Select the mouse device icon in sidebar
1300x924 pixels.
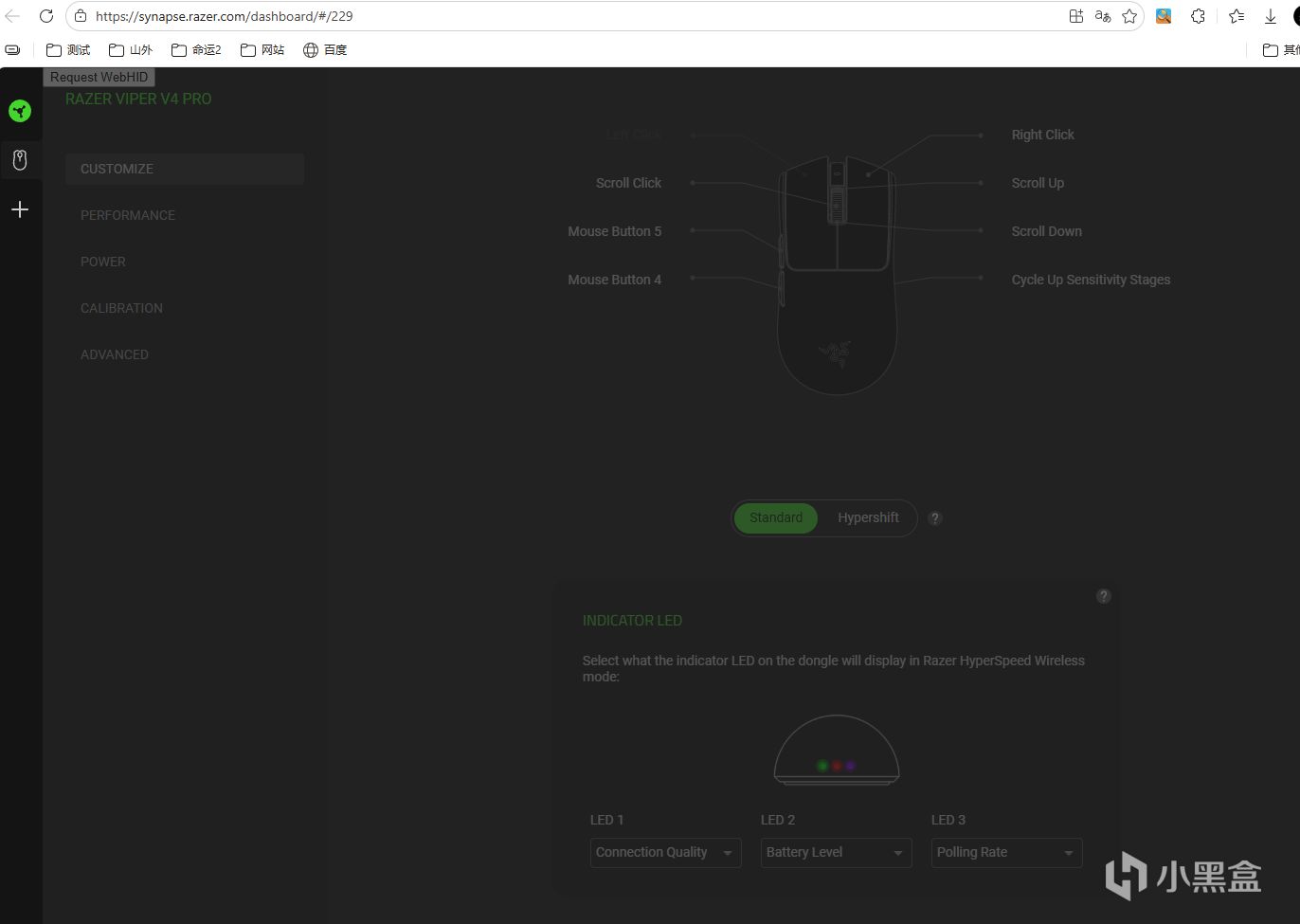pos(20,159)
